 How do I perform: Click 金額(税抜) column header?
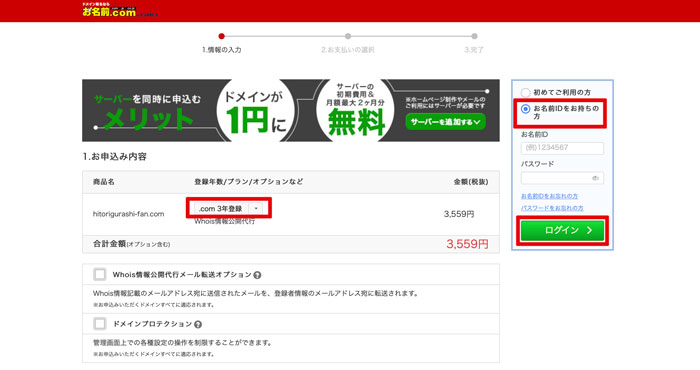[x=471, y=182]
